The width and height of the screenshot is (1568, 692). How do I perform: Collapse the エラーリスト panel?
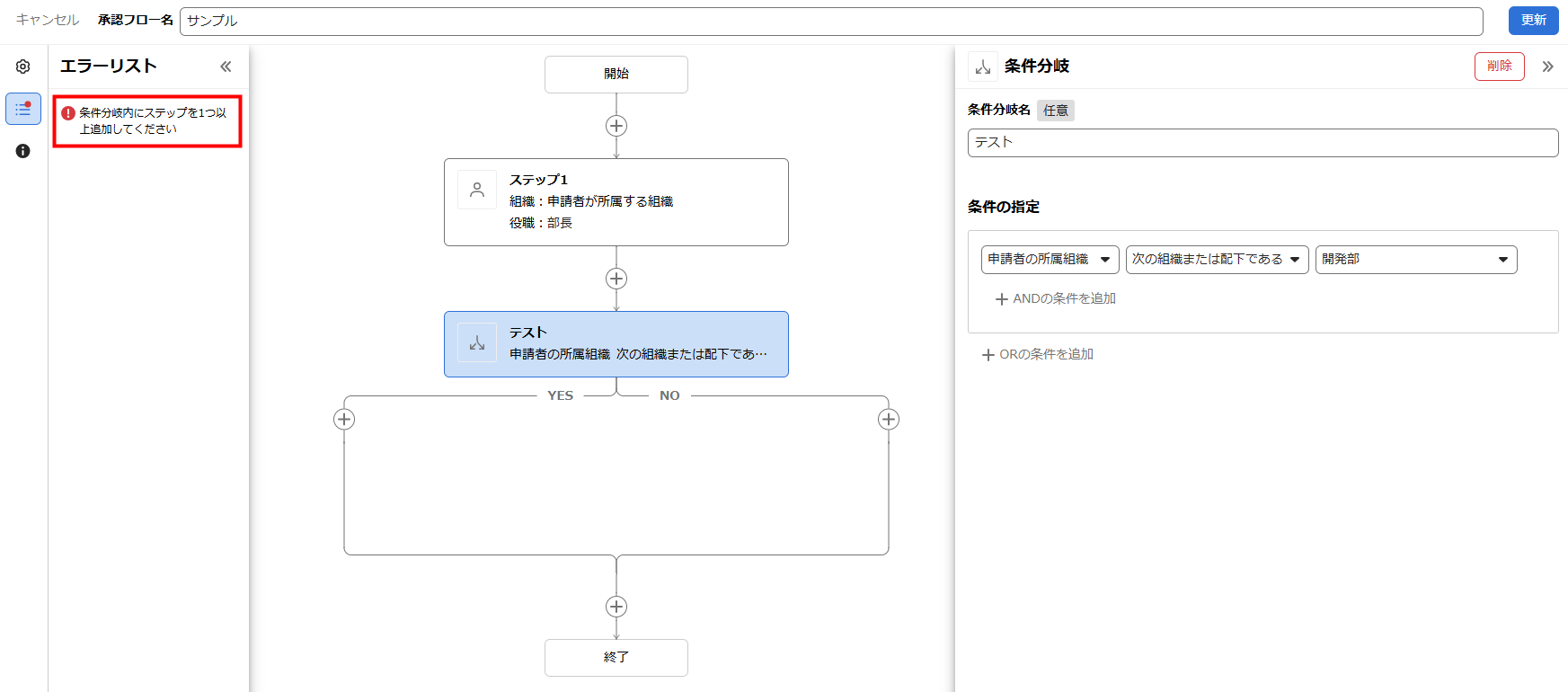(x=226, y=67)
